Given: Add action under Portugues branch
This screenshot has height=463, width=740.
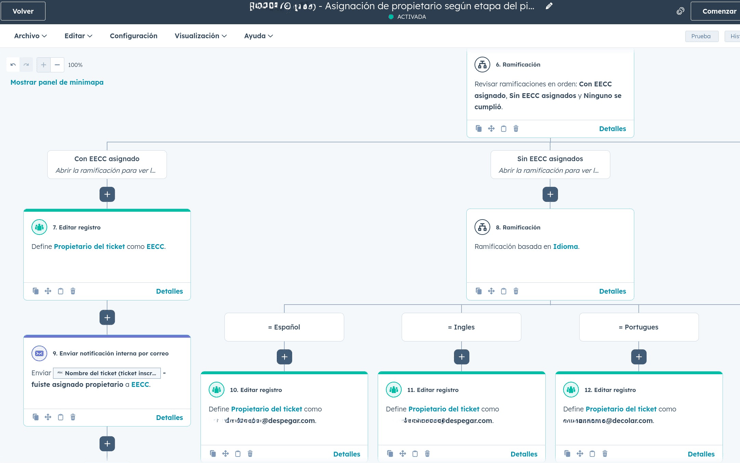Looking at the screenshot, I should tap(639, 357).
